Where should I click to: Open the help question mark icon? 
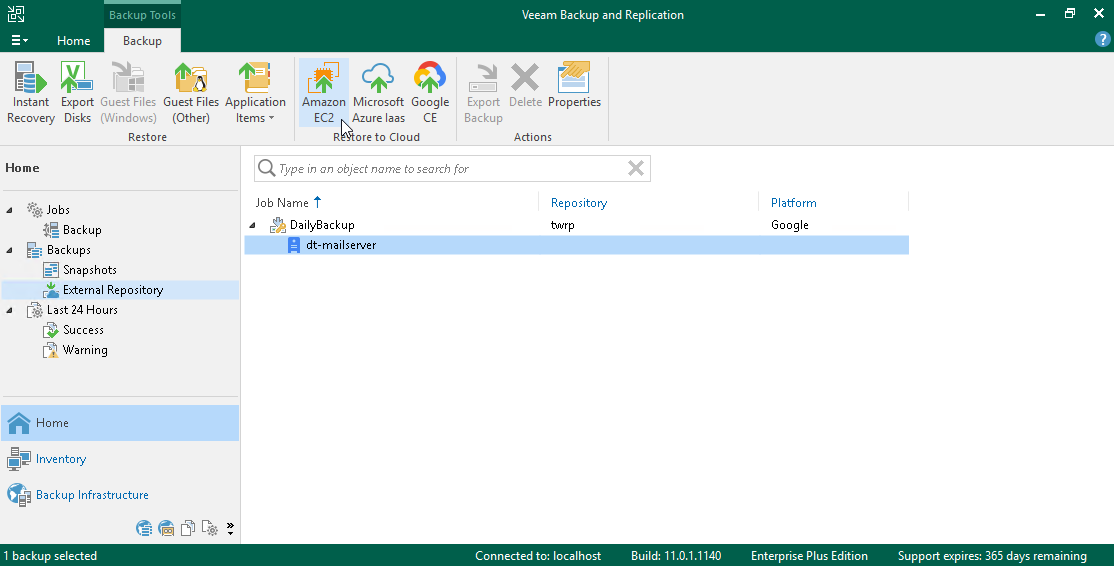click(x=1103, y=40)
